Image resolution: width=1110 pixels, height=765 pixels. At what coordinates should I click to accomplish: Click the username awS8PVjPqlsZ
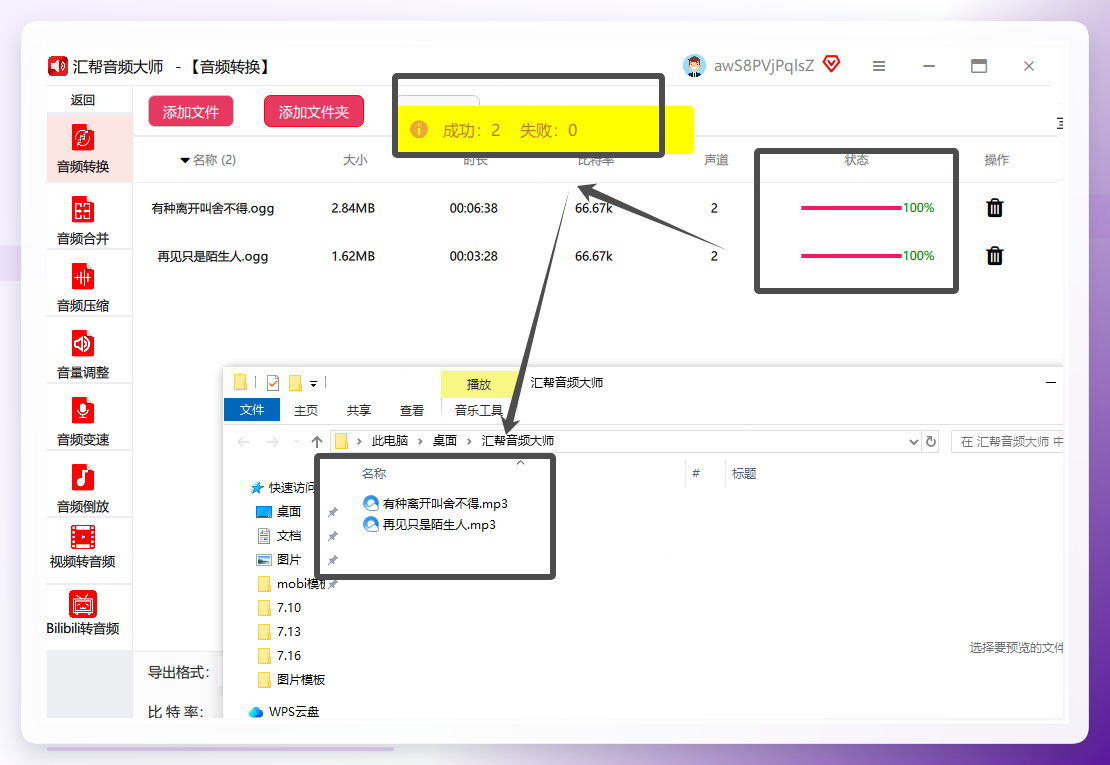764,66
